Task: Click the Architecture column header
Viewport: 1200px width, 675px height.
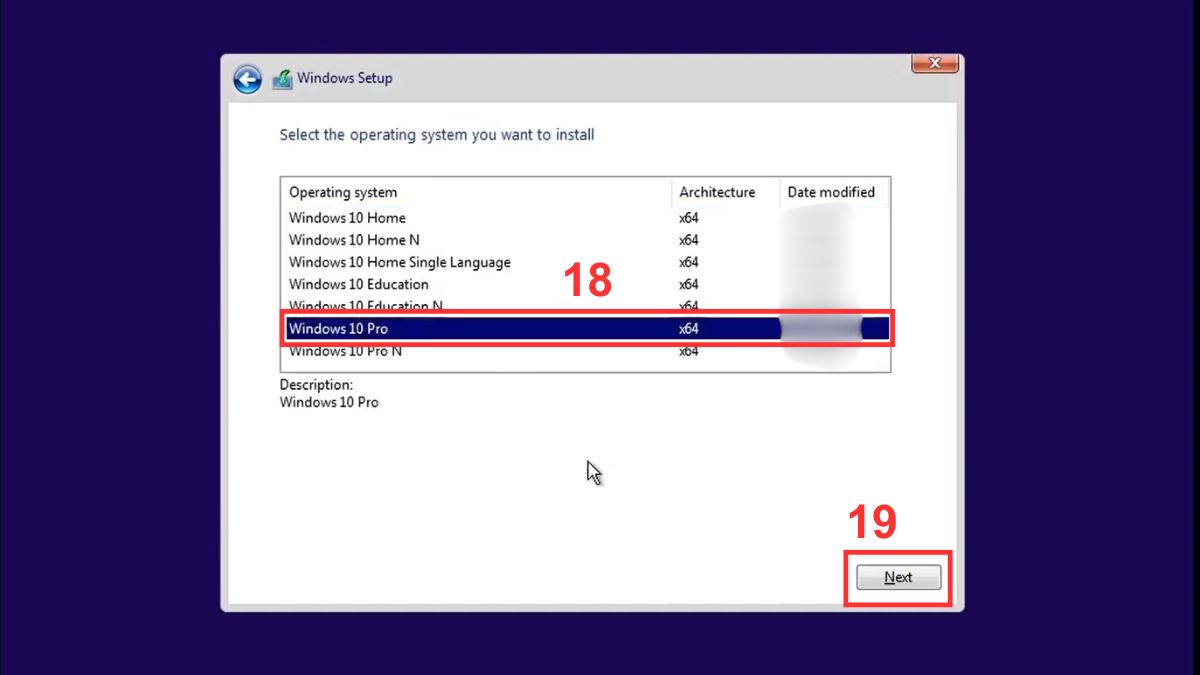Action: coord(725,192)
